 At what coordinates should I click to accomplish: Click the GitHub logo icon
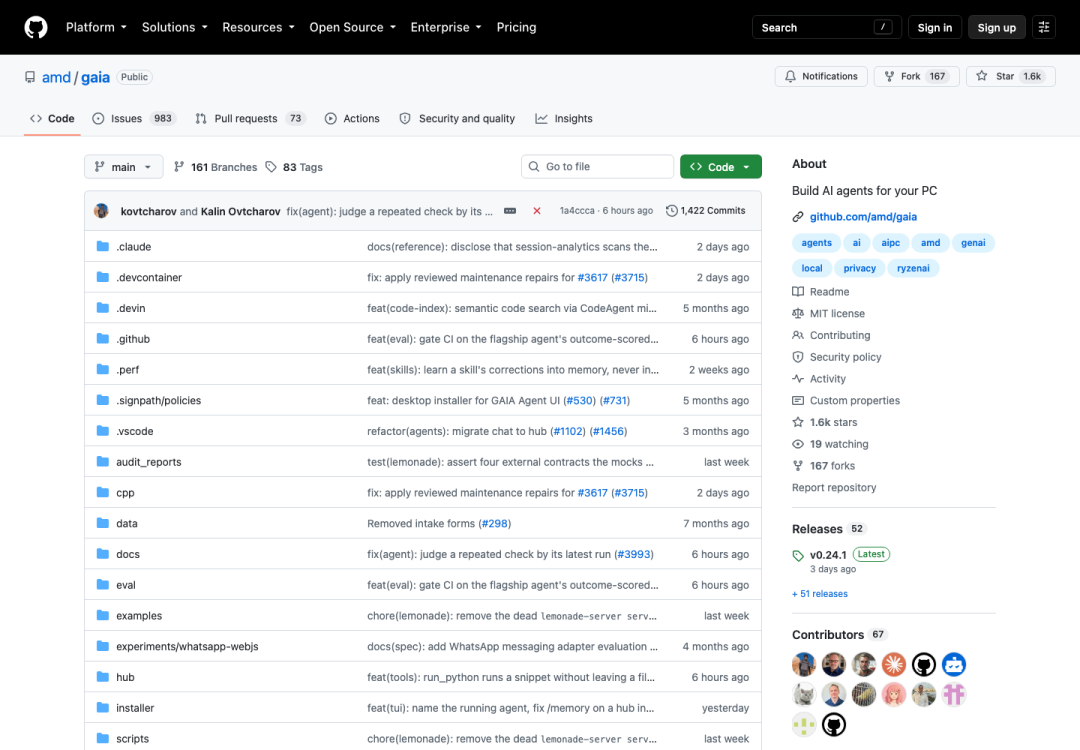pos(36,28)
